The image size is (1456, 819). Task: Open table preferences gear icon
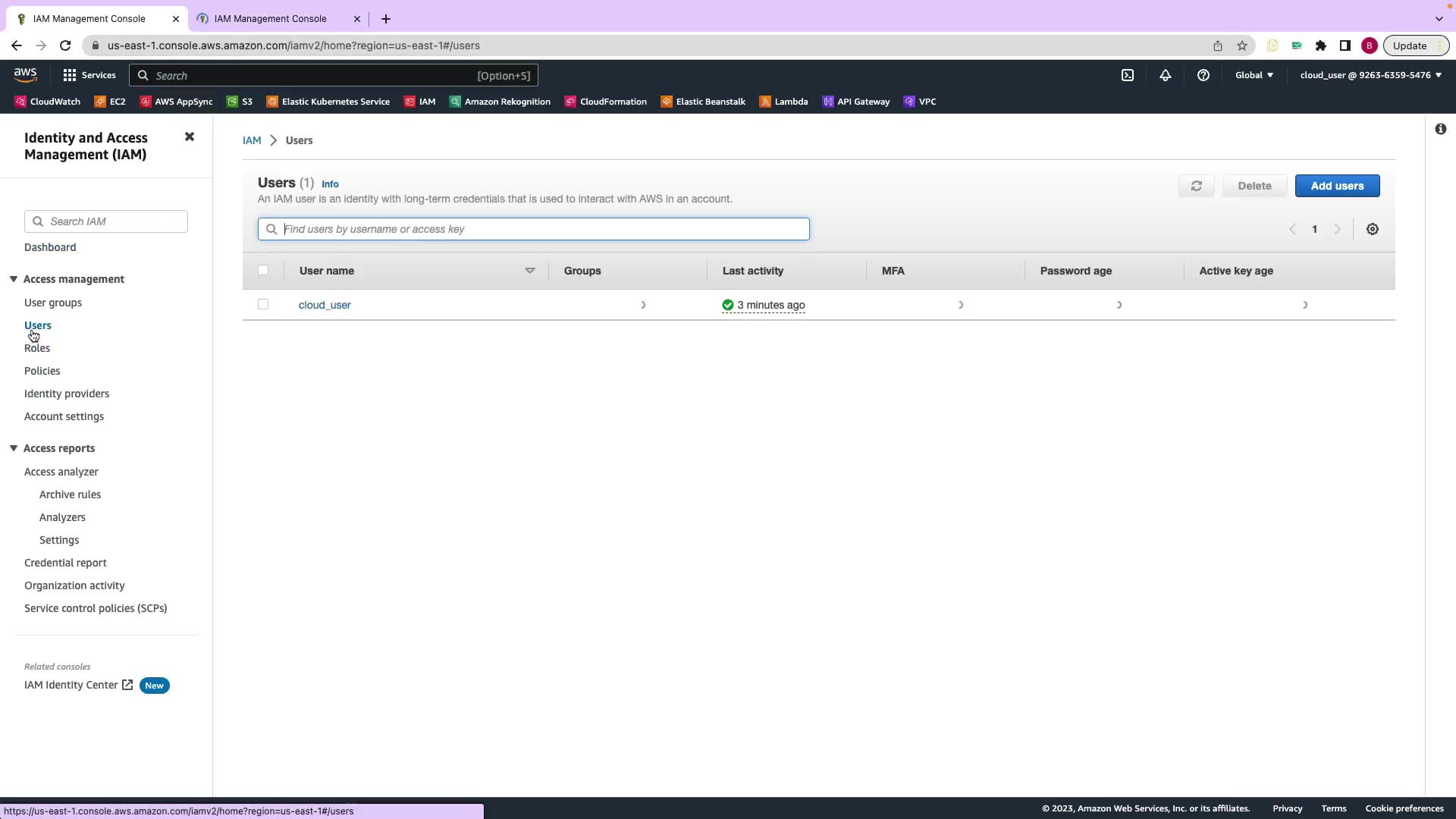tap(1373, 229)
